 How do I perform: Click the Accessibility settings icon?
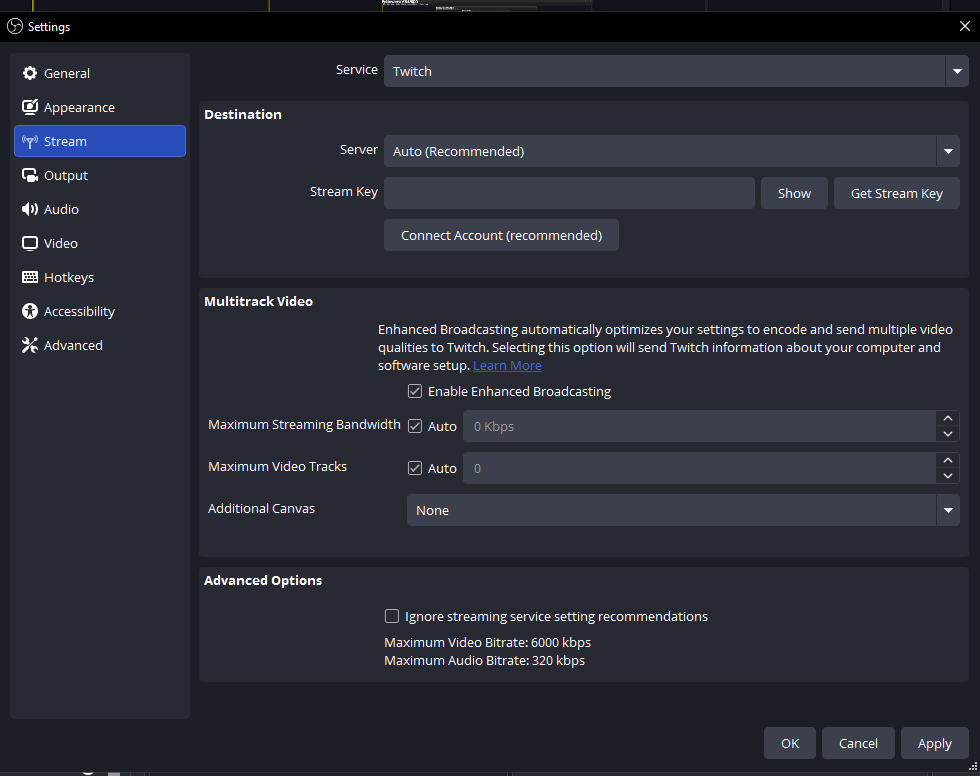coord(30,311)
